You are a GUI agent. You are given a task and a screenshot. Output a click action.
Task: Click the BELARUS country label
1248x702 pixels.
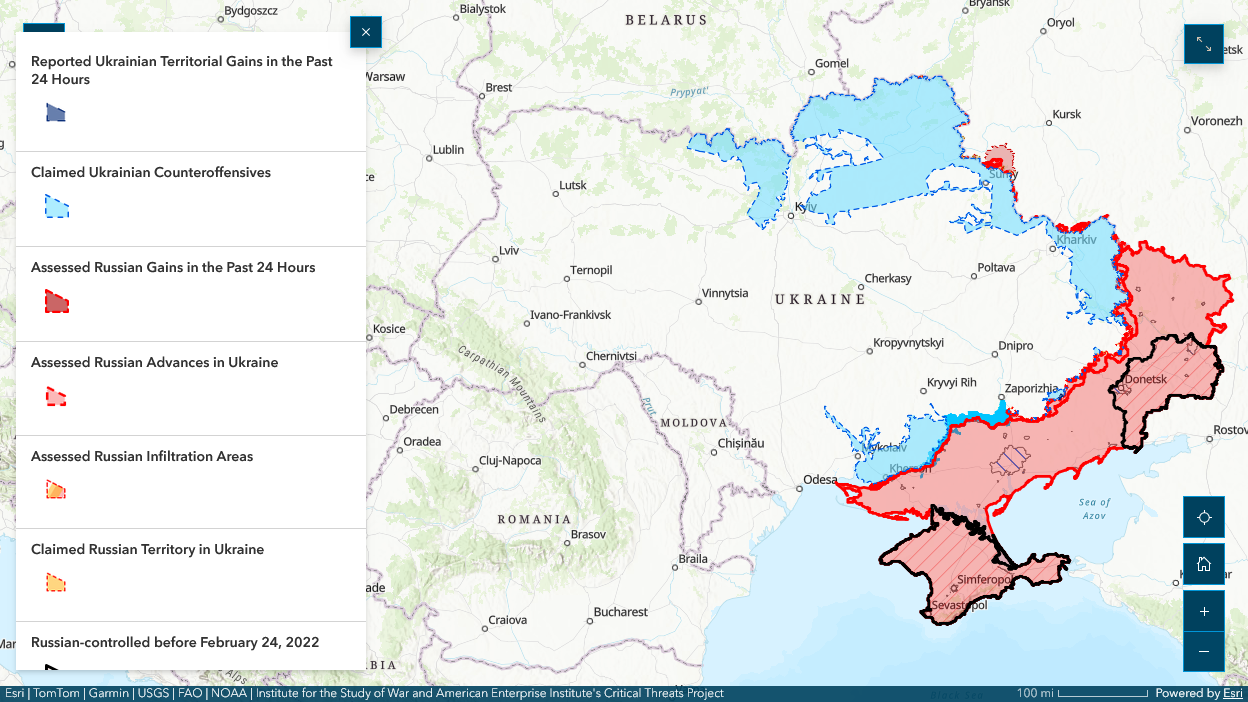click(666, 20)
